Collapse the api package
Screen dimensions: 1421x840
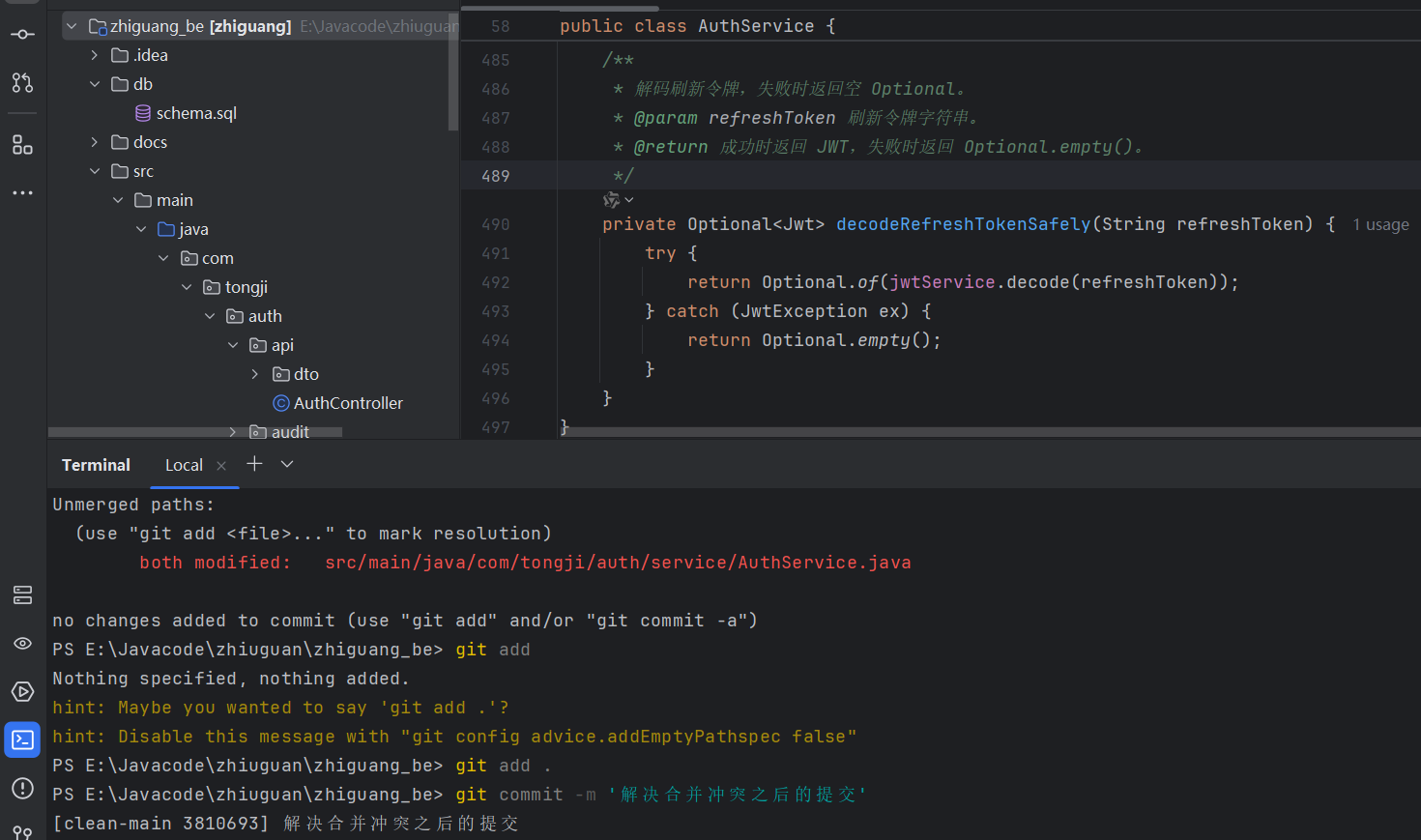pos(233,345)
